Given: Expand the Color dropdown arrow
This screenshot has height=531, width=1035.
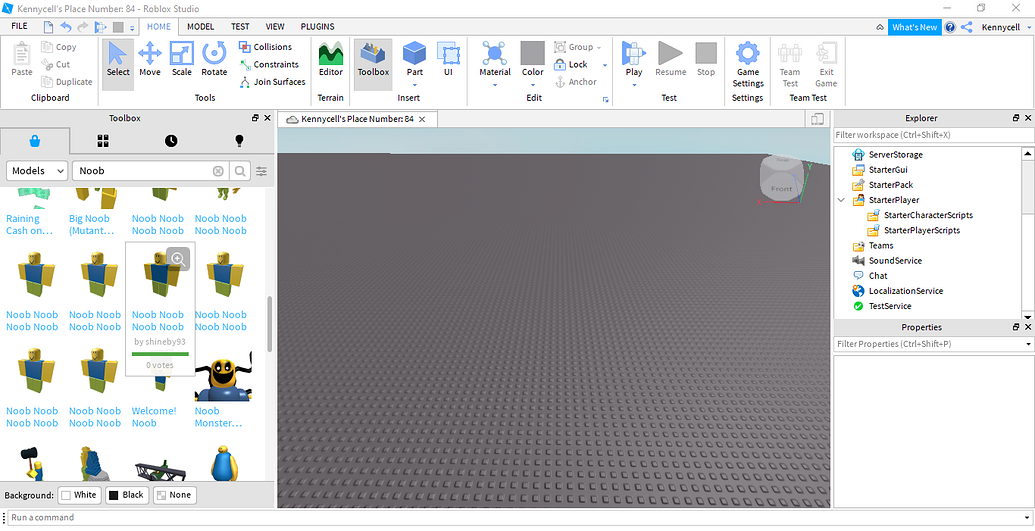Looking at the screenshot, I should click(x=533, y=85).
